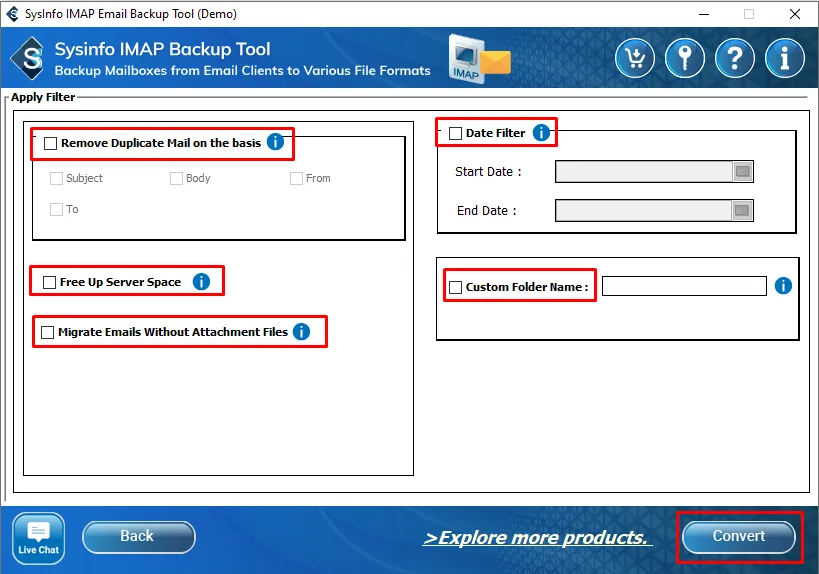The width and height of the screenshot is (819, 574).
Task: Enable the Custom Folder Name checkbox
Action: pyautogui.click(x=455, y=287)
